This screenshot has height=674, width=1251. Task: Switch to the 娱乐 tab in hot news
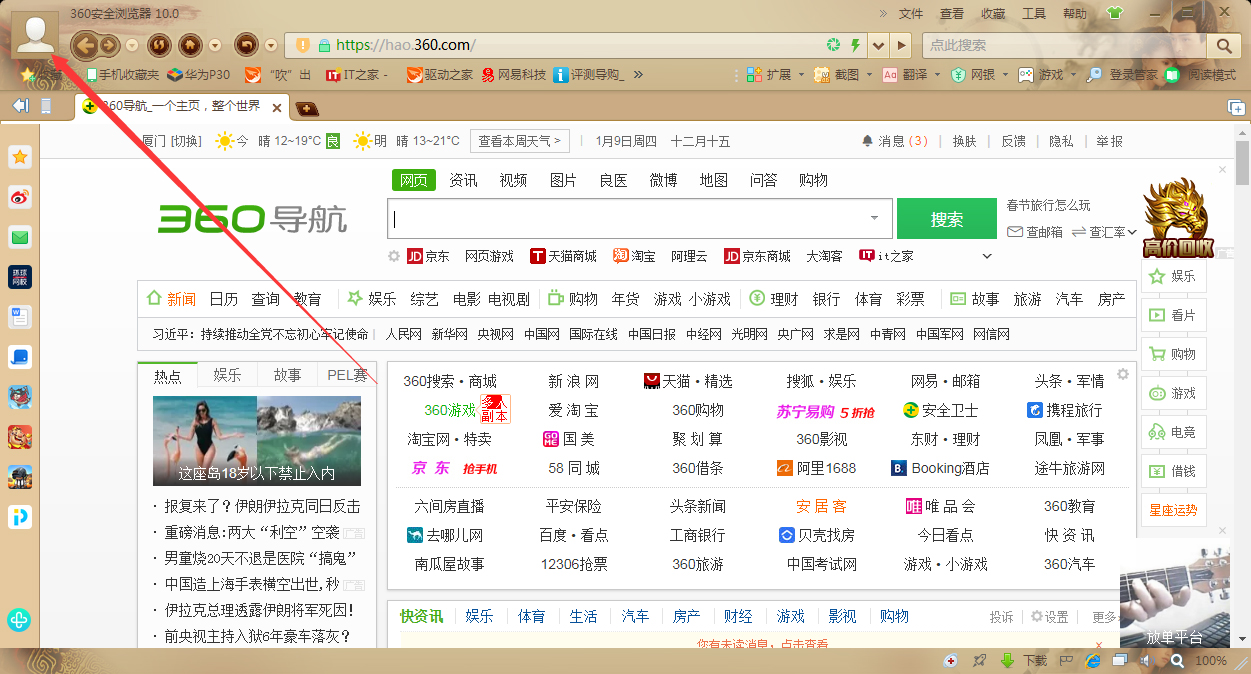227,374
